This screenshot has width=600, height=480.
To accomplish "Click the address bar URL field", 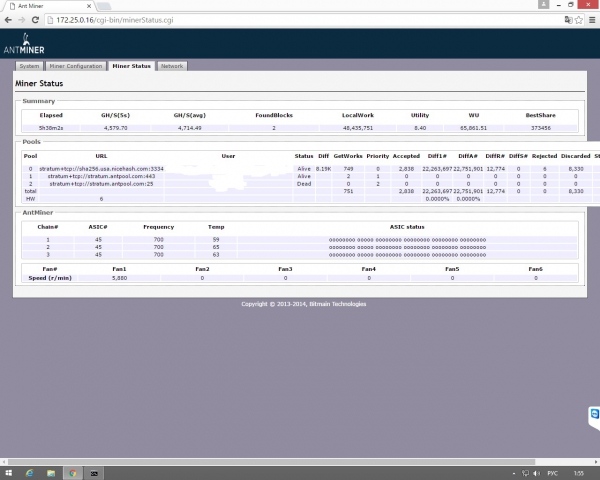I will (304, 20).
